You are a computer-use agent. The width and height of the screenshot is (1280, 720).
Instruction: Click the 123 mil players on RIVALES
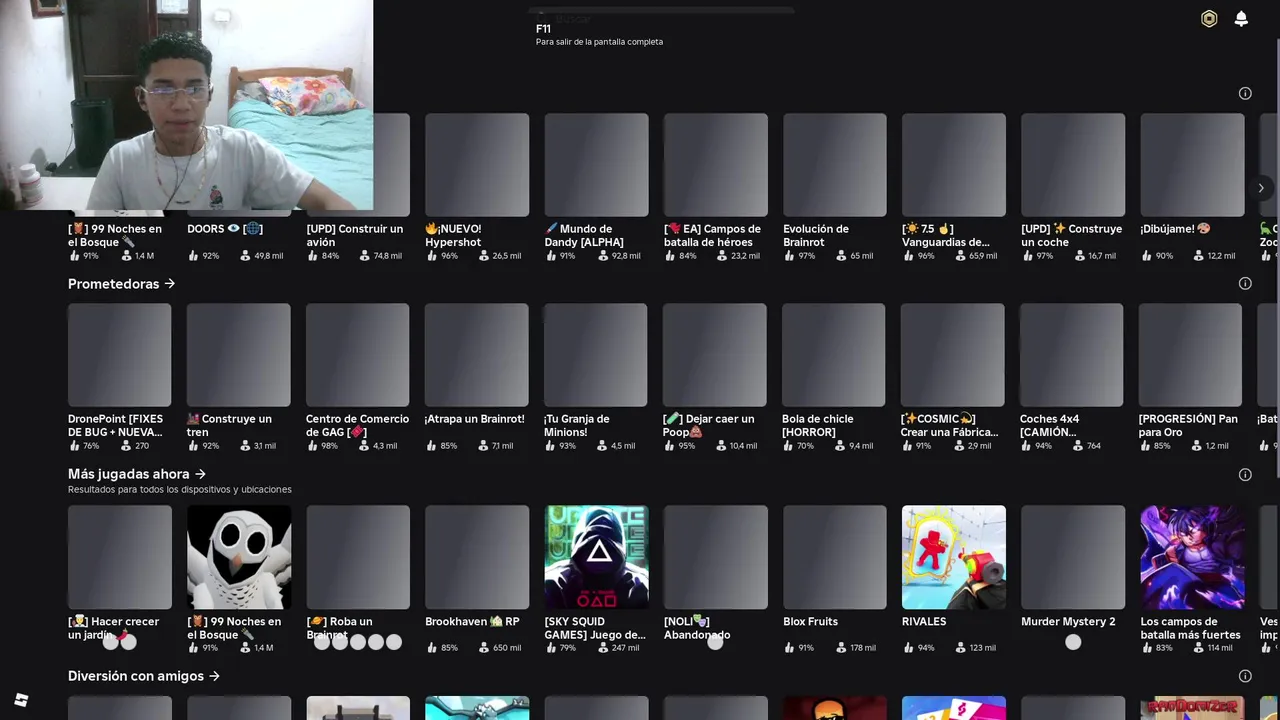point(982,648)
